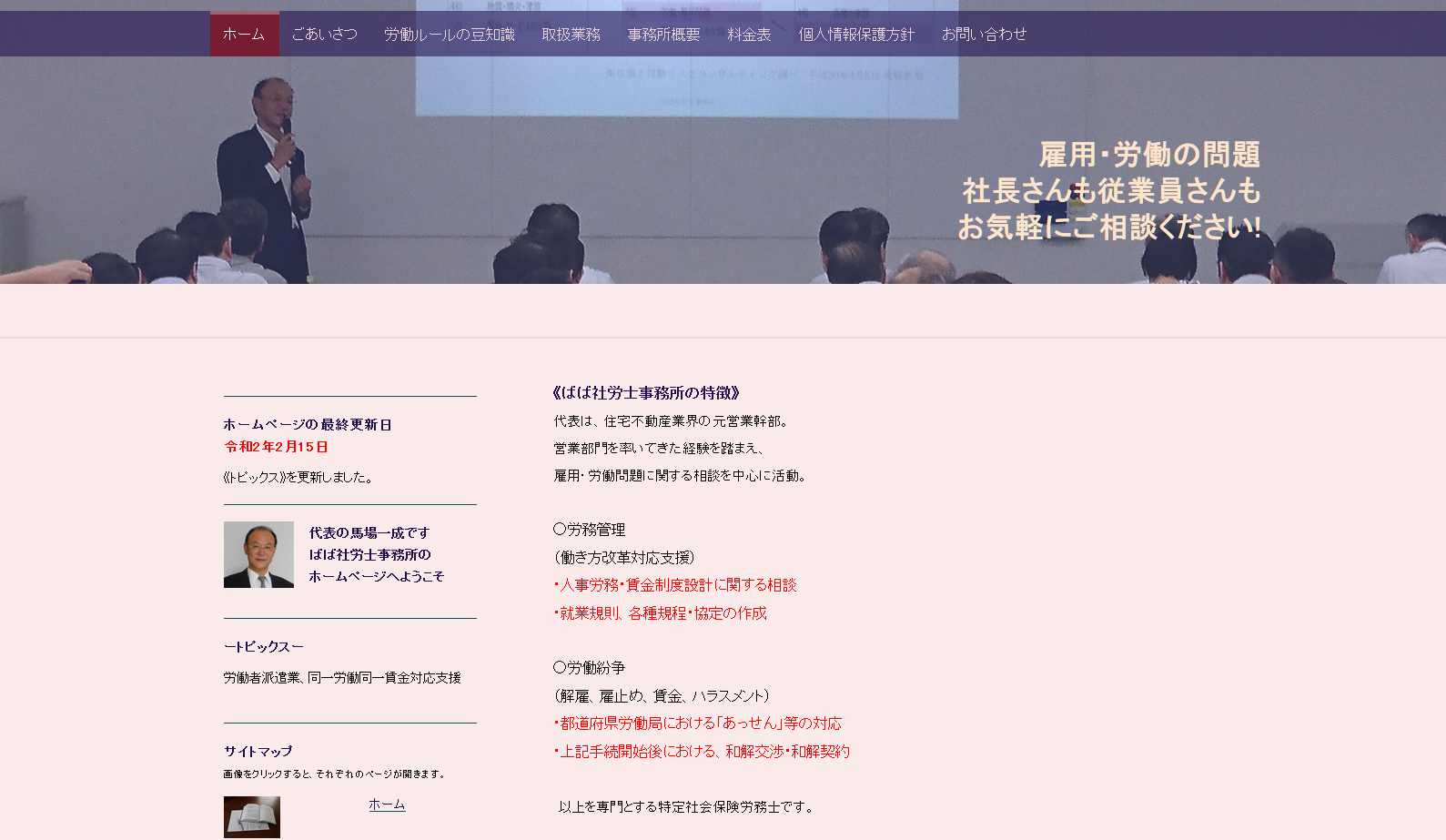Open the ごあいさつ page from navigation
This screenshot has width=1446, height=840.
pyautogui.click(x=325, y=35)
